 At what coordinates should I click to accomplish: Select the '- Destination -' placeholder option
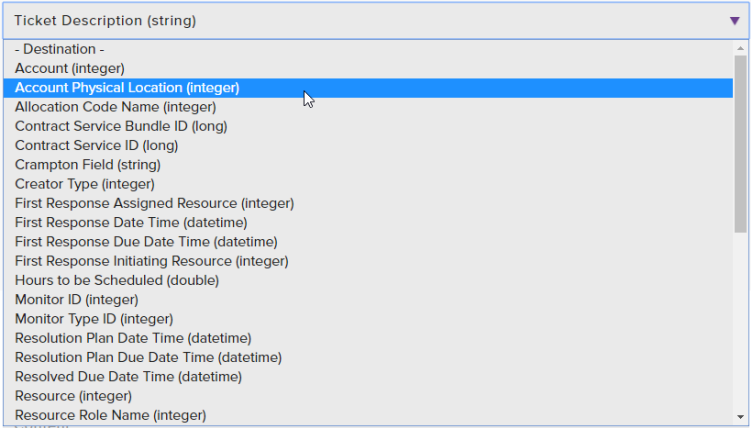(60, 49)
